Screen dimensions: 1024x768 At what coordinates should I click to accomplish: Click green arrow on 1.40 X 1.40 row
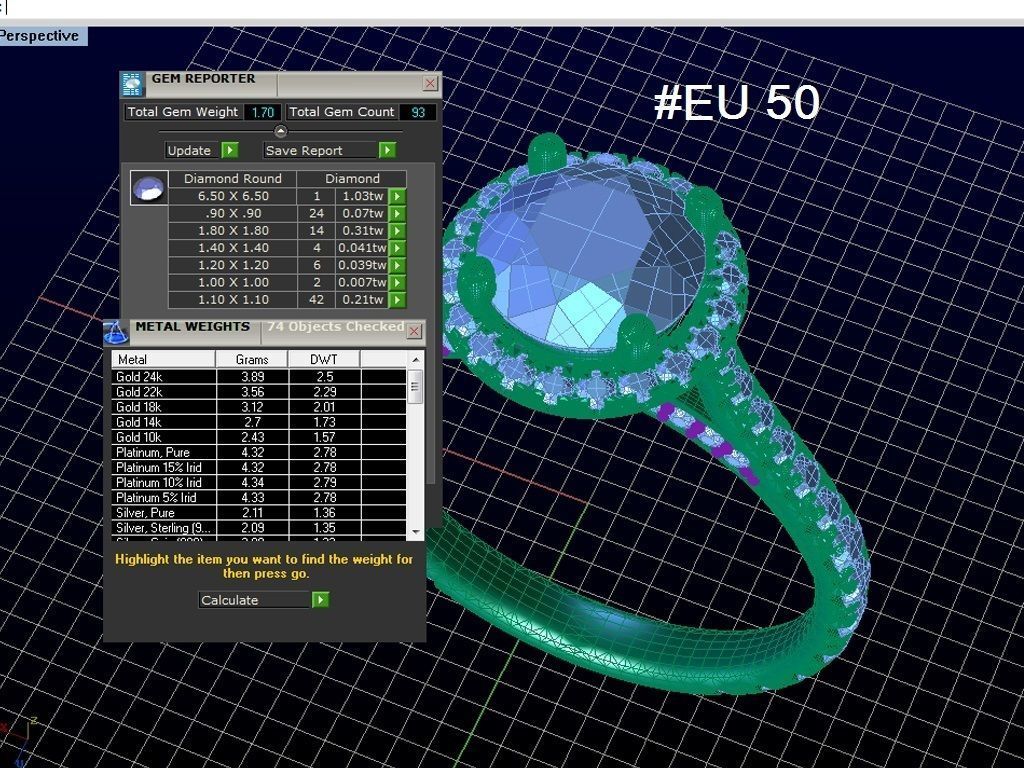click(397, 248)
